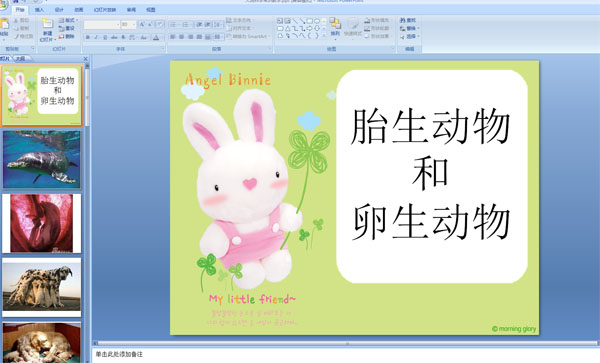Click the Reset (重设) slide button

pyautogui.click(x=67, y=28)
